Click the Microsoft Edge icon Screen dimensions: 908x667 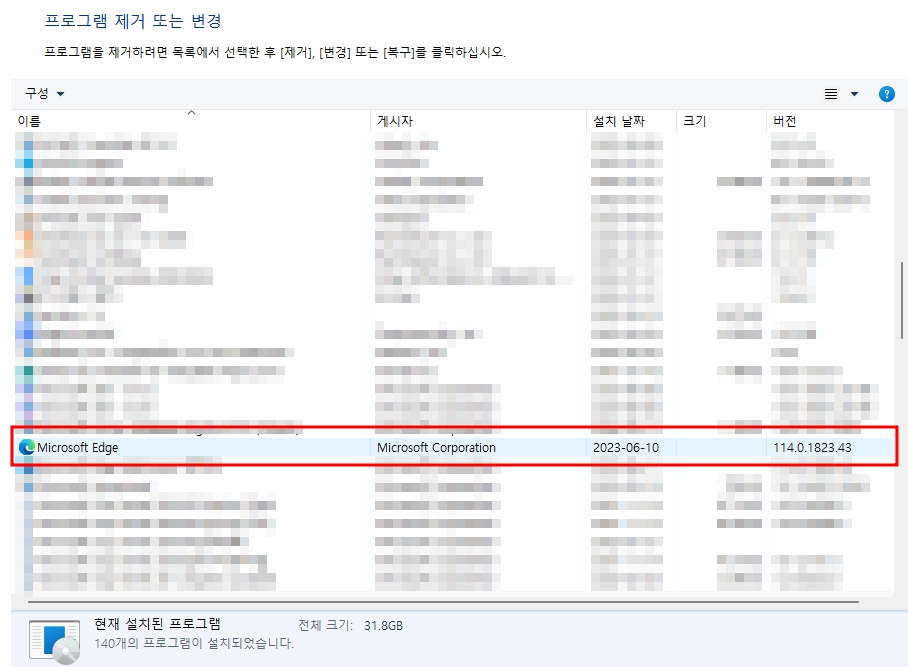click(27, 447)
